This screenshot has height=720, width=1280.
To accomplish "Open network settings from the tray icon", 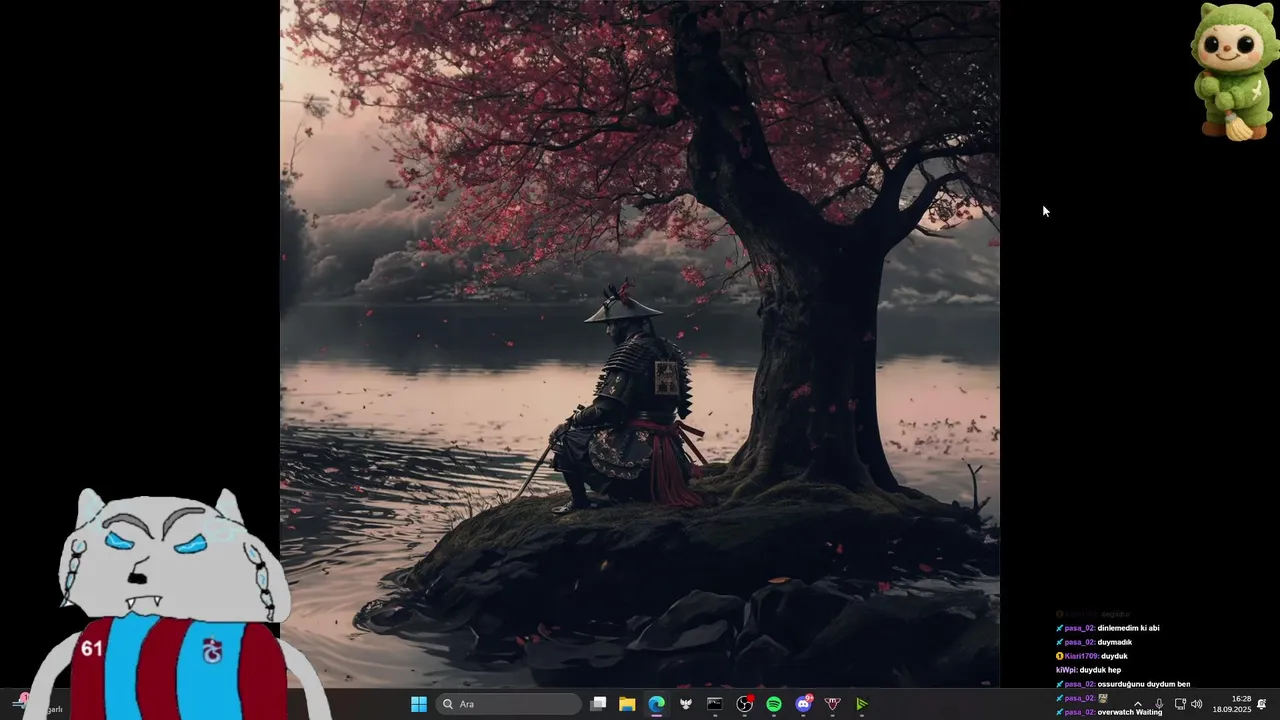I will [1180, 704].
